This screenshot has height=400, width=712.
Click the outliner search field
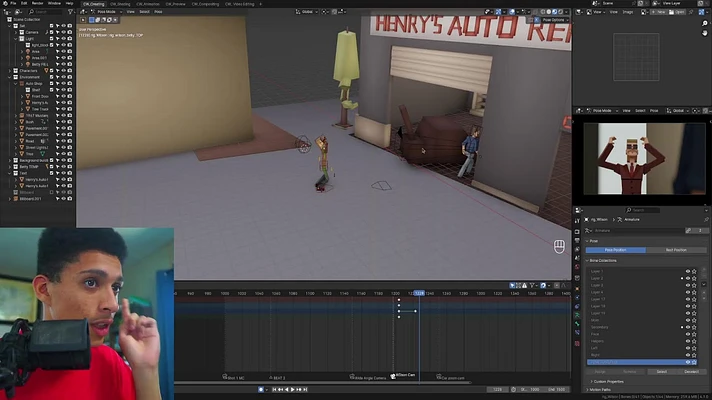point(45,11)
